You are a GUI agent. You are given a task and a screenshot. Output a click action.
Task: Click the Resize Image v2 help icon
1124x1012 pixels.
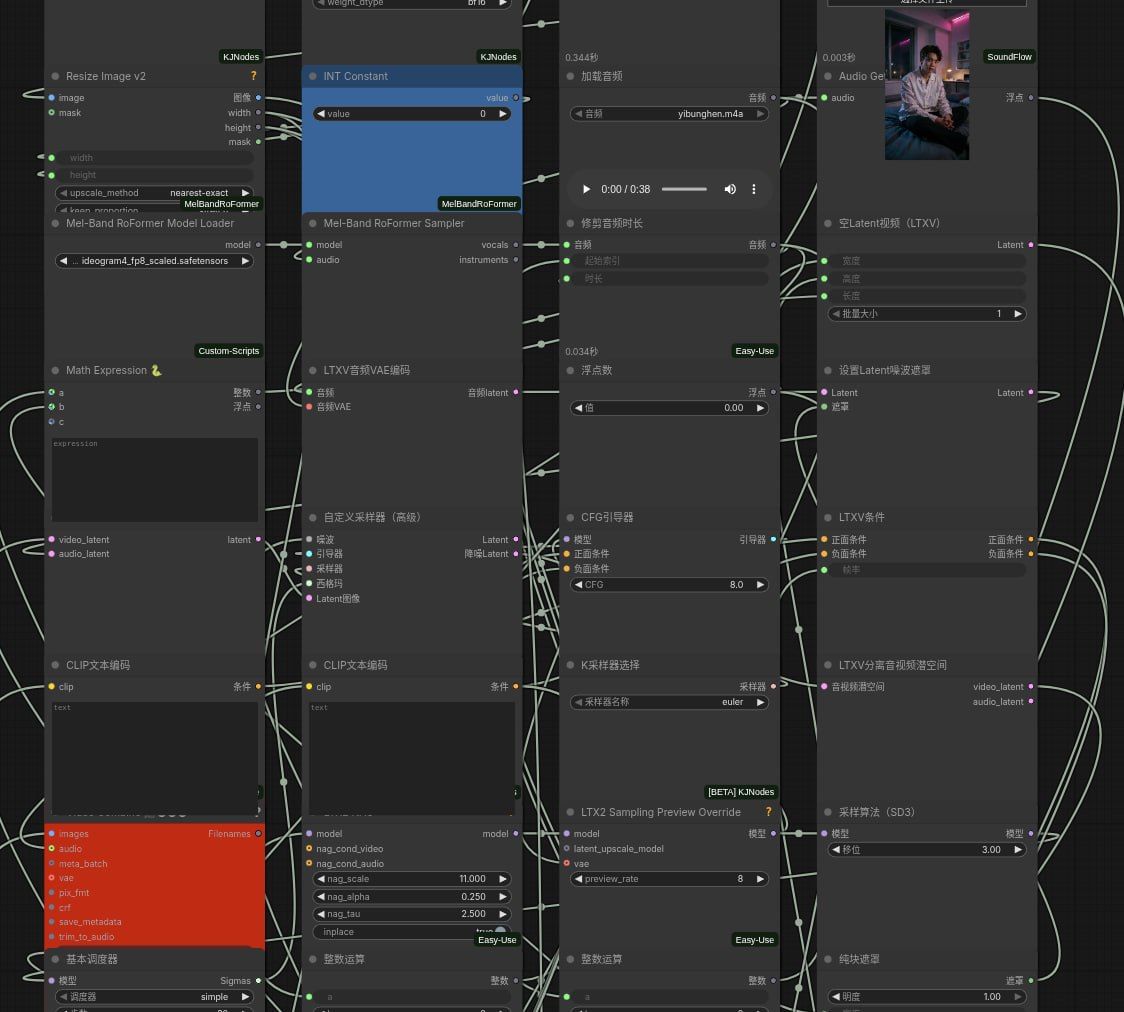click(253, 76)
